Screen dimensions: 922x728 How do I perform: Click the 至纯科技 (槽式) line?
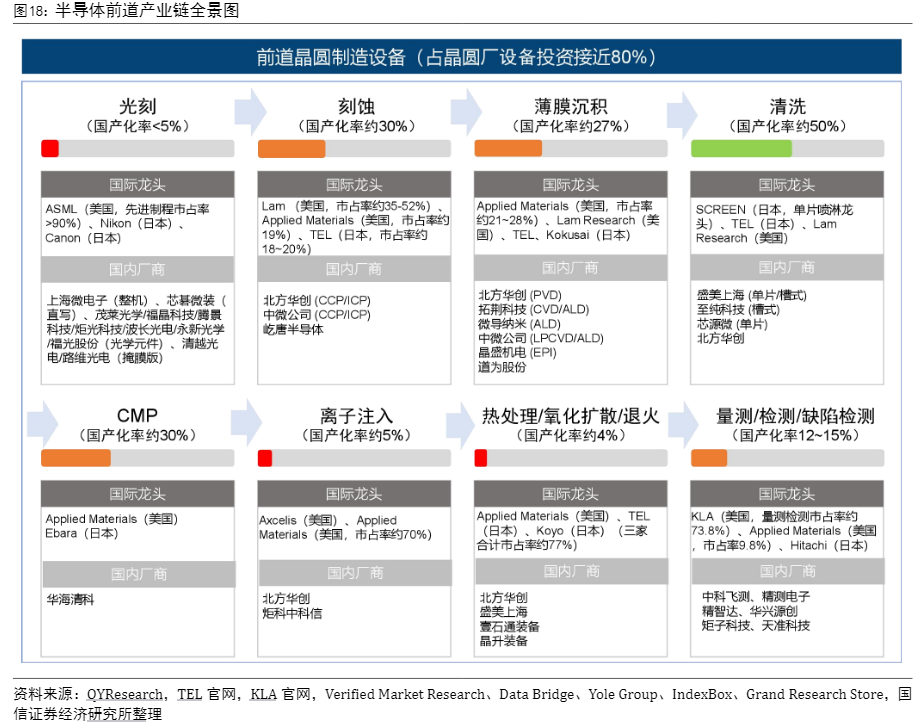click(738, 309)
